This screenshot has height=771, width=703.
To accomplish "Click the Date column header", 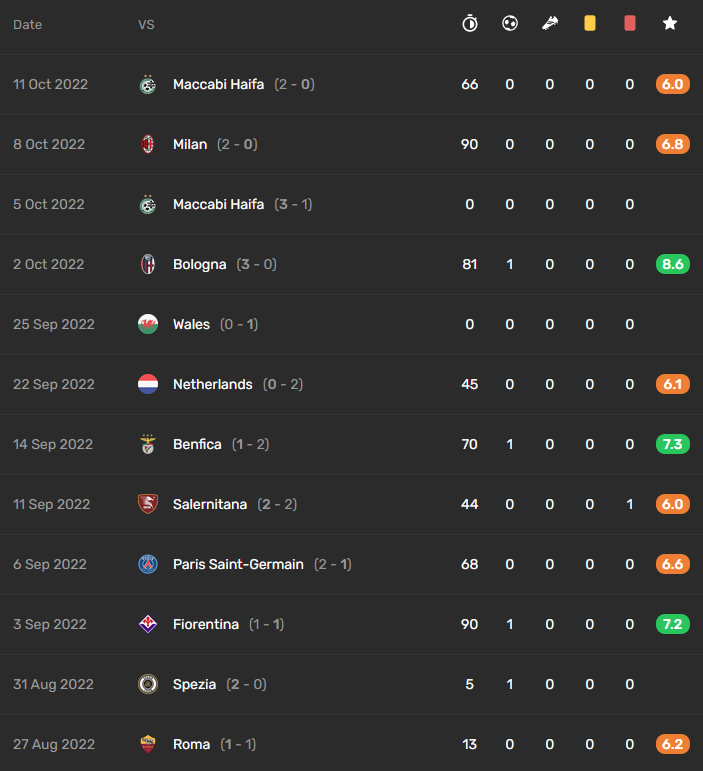I will coord(28,25).
